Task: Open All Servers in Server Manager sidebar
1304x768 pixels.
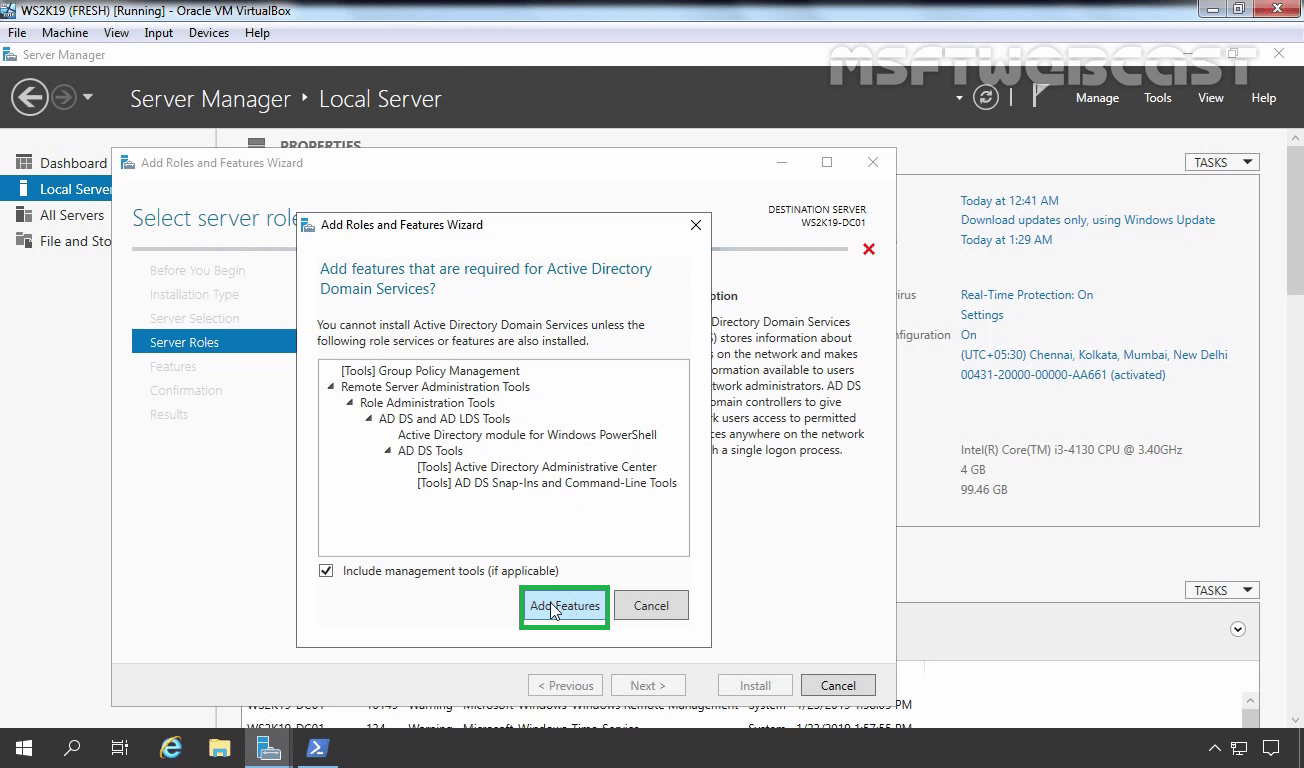Action: 60,215
